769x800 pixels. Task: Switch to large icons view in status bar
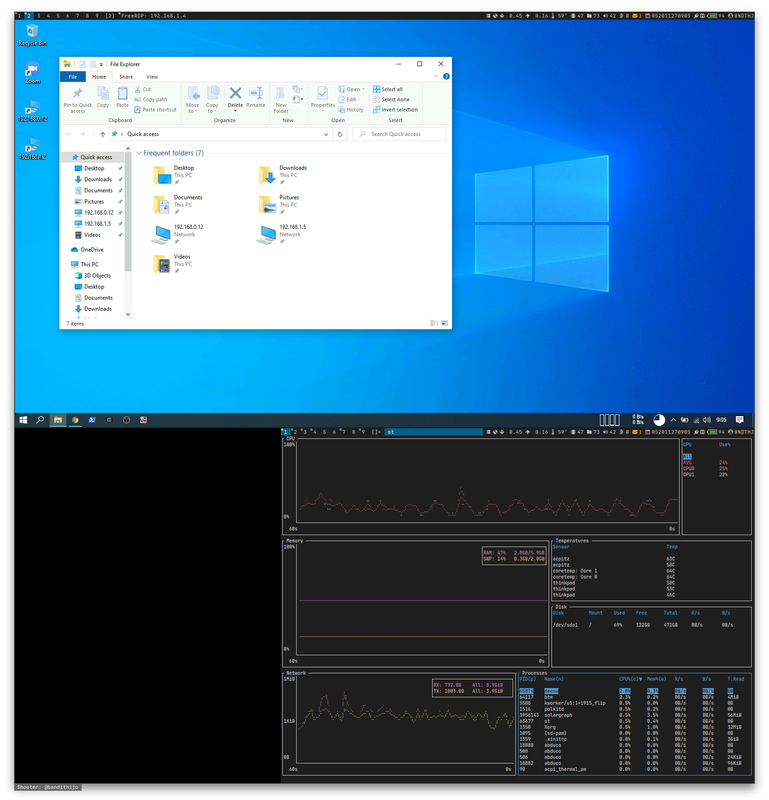coord(445,324)
